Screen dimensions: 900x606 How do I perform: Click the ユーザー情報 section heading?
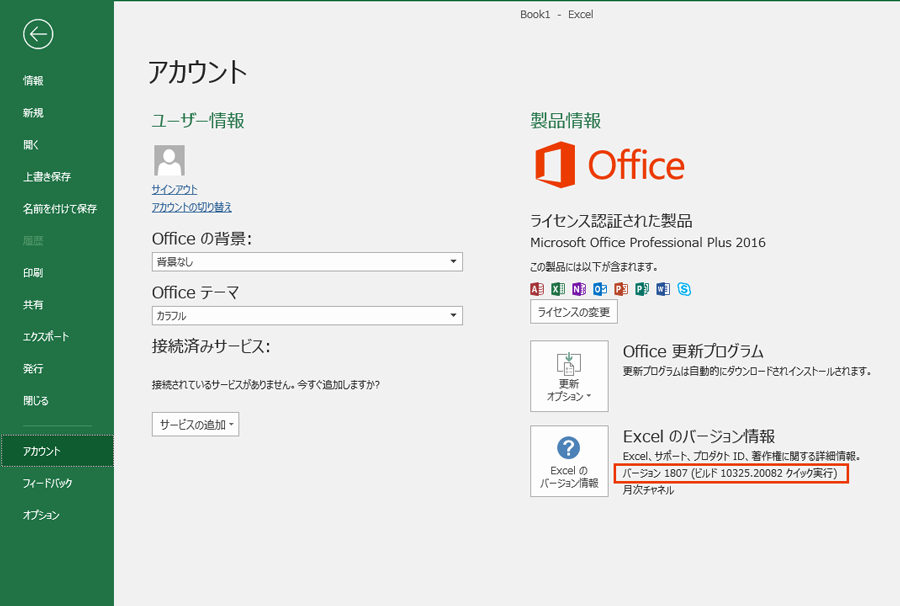[x=198, y=121]
